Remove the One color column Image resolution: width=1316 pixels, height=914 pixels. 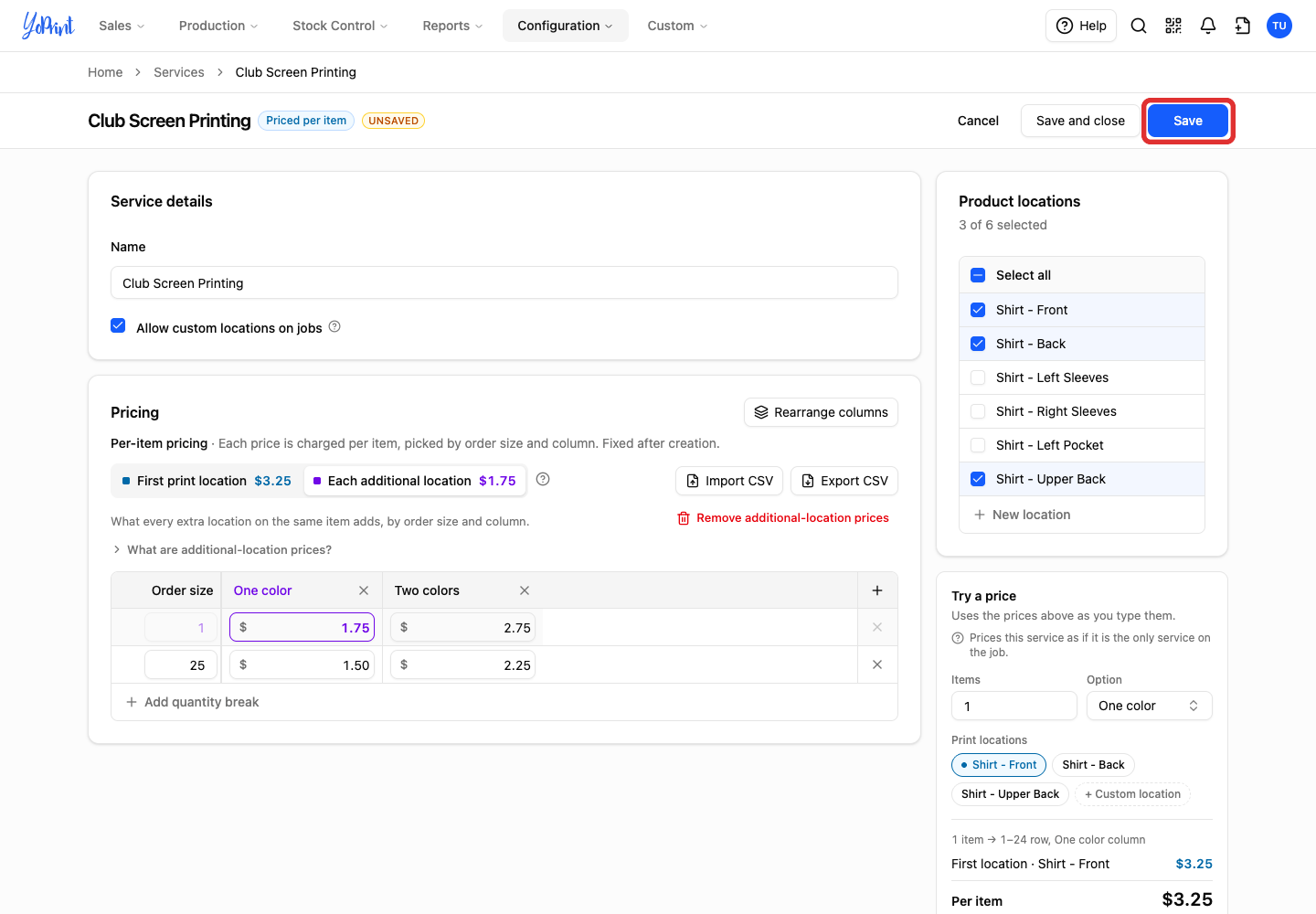tap(364, 590)
